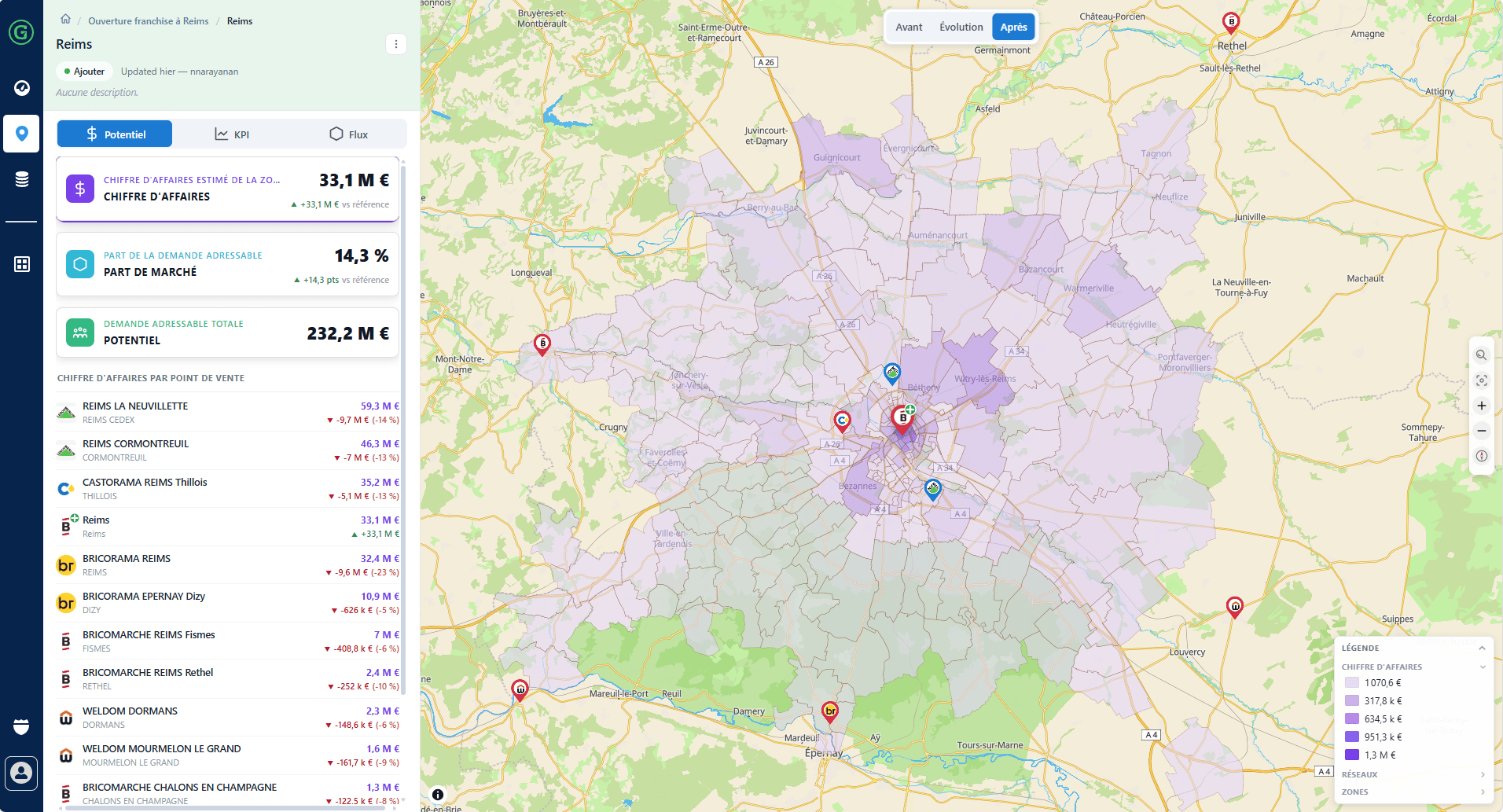Open the dashboard gauge in the sidebar
1503x812 pixels.
22,87
